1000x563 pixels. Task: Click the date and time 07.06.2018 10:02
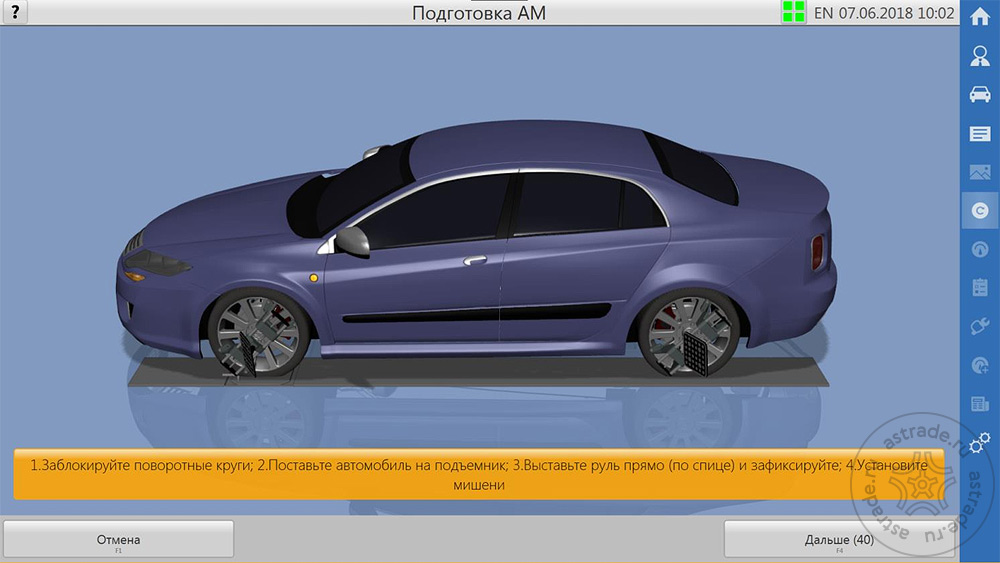point(897,13)
